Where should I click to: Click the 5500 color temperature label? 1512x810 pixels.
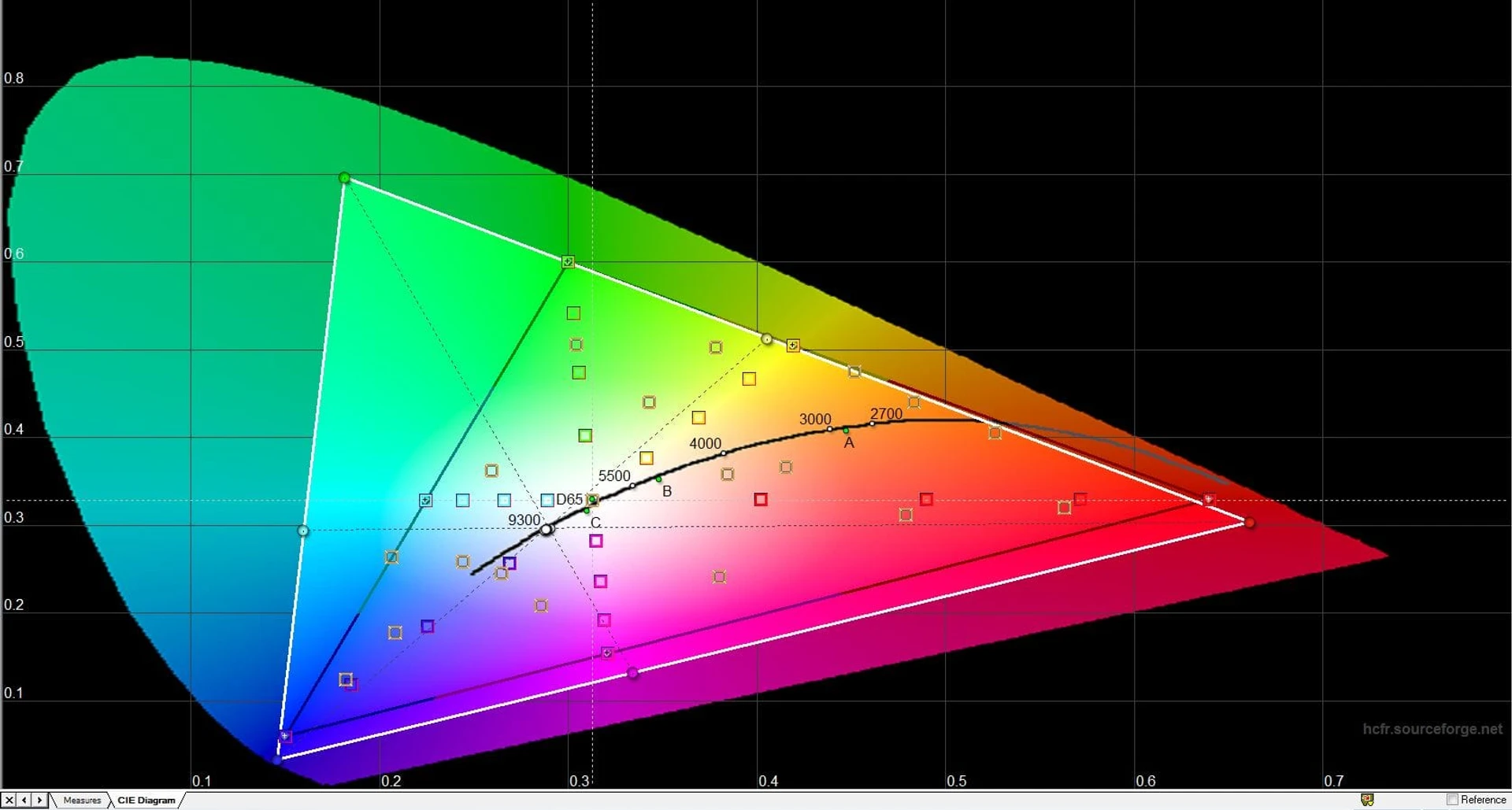click(614, 475)
